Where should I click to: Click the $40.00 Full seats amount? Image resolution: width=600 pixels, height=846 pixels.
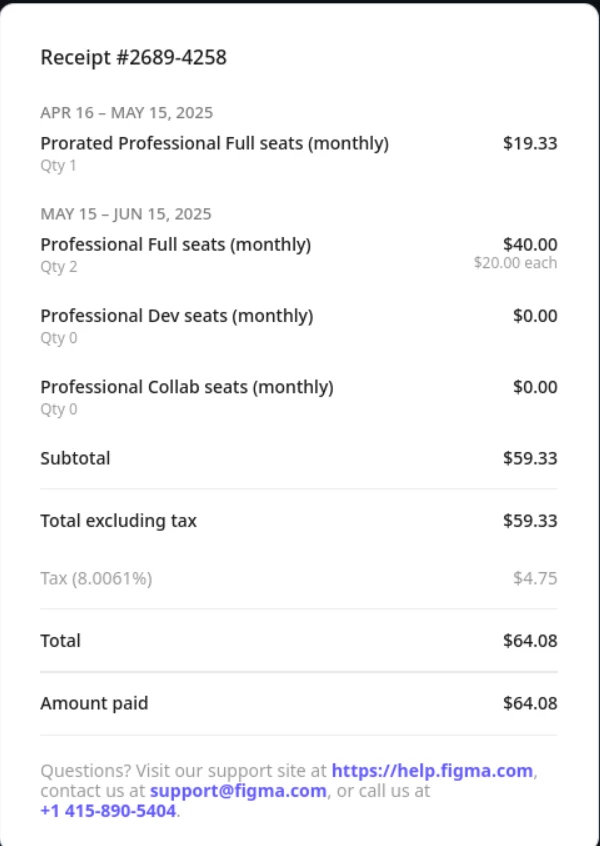point(530,244)
